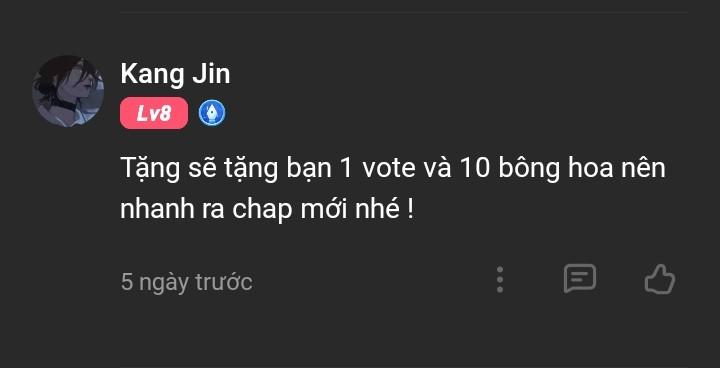
Task: Tap the word "trước" in the comment timestamp
Action: (224, 282)
